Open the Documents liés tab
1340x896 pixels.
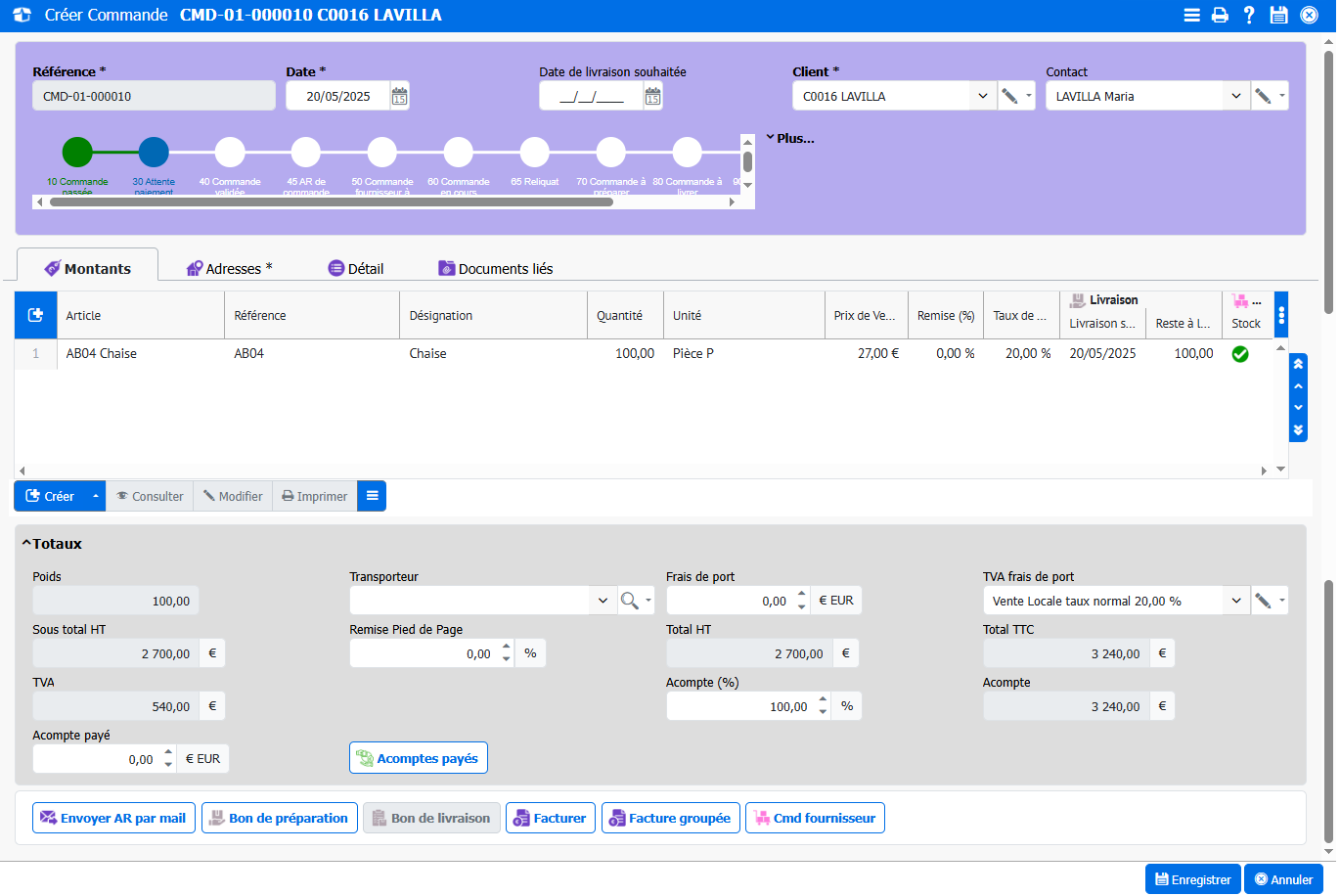(495, 269)
